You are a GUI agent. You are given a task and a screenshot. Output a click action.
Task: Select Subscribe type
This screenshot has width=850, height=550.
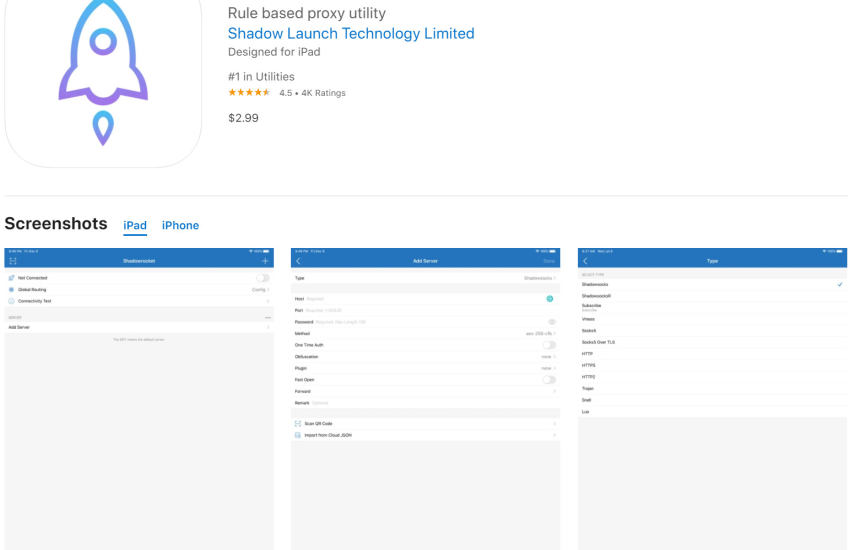pos(712,307)
